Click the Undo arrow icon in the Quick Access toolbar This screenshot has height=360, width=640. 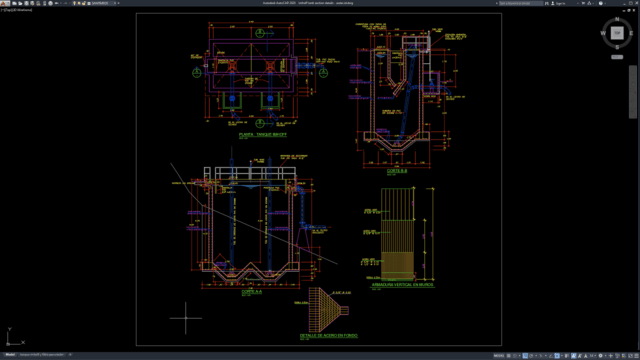click(x=57, y=3)
